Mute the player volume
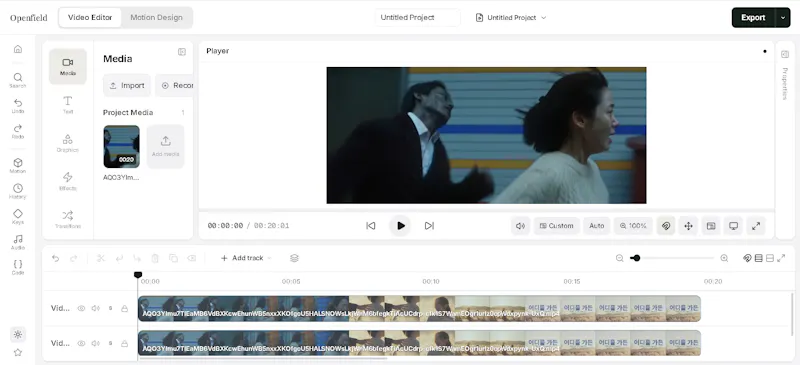This screenshot has height=365, width=800. [x=520, y=226]
